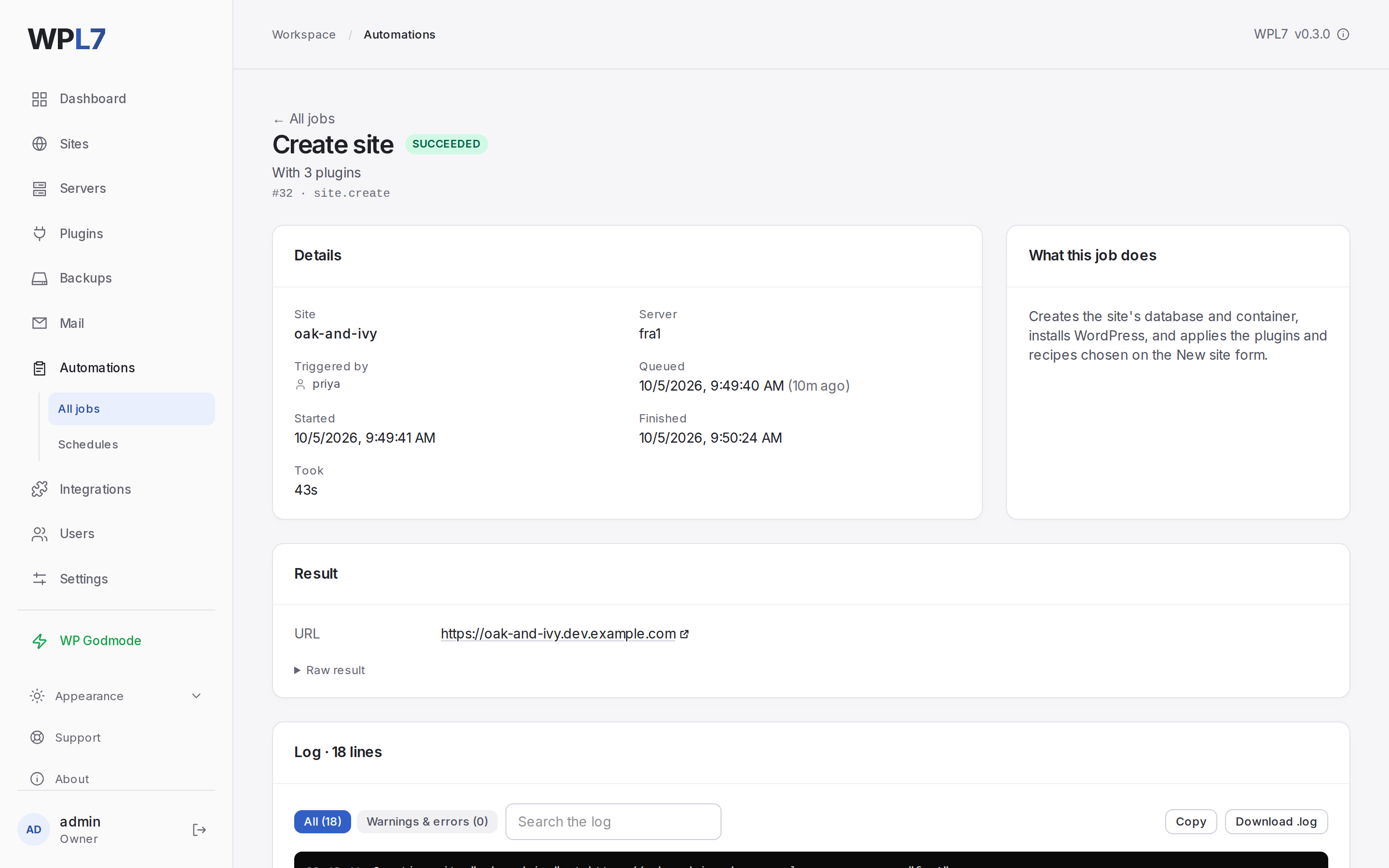
Task: Go to the Dashboard page
Action: (x=117, y=99)
